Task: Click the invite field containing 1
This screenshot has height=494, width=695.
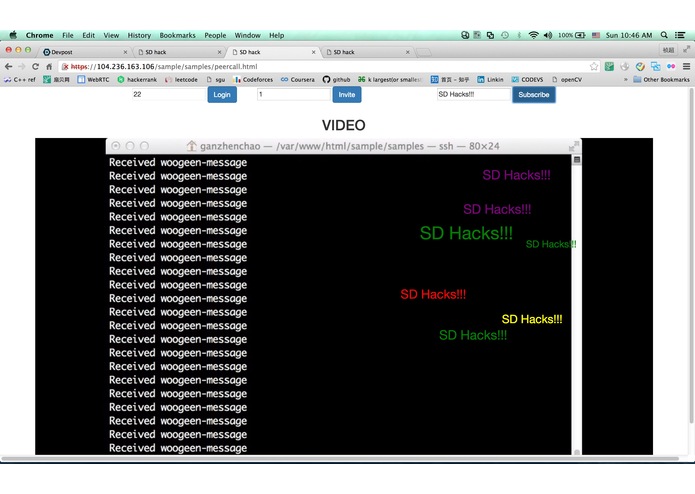Action: 294,94
